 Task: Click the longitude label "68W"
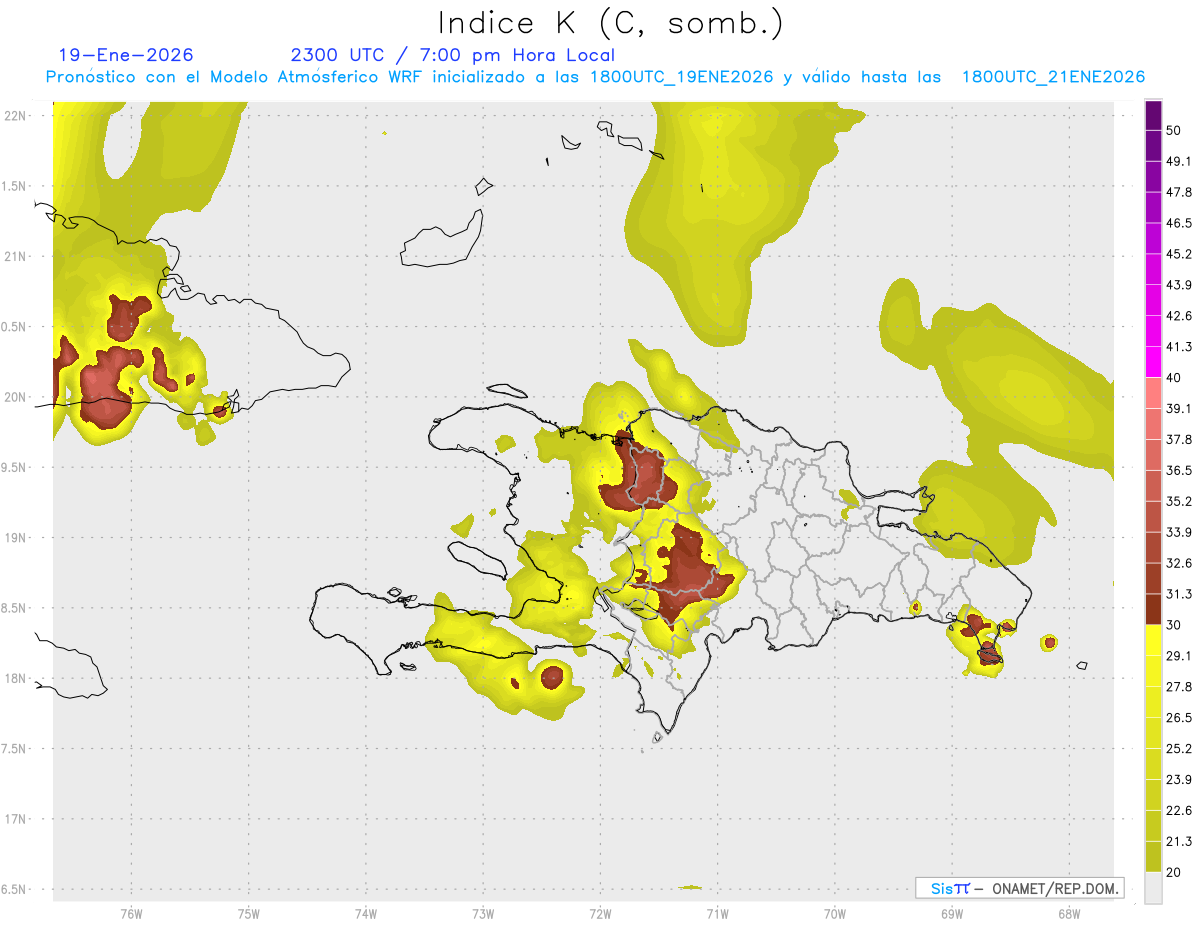click(x=1068, y=914)
